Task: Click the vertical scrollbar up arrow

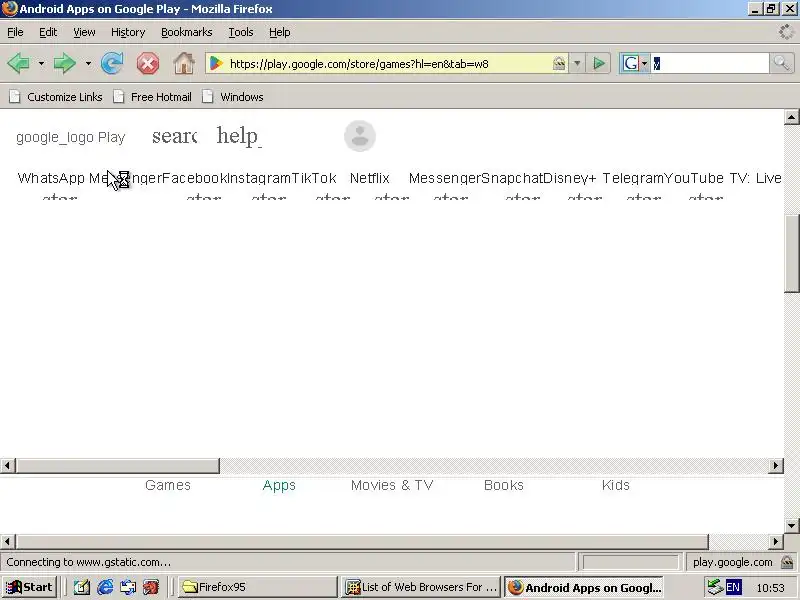Action: pos(791,117)
